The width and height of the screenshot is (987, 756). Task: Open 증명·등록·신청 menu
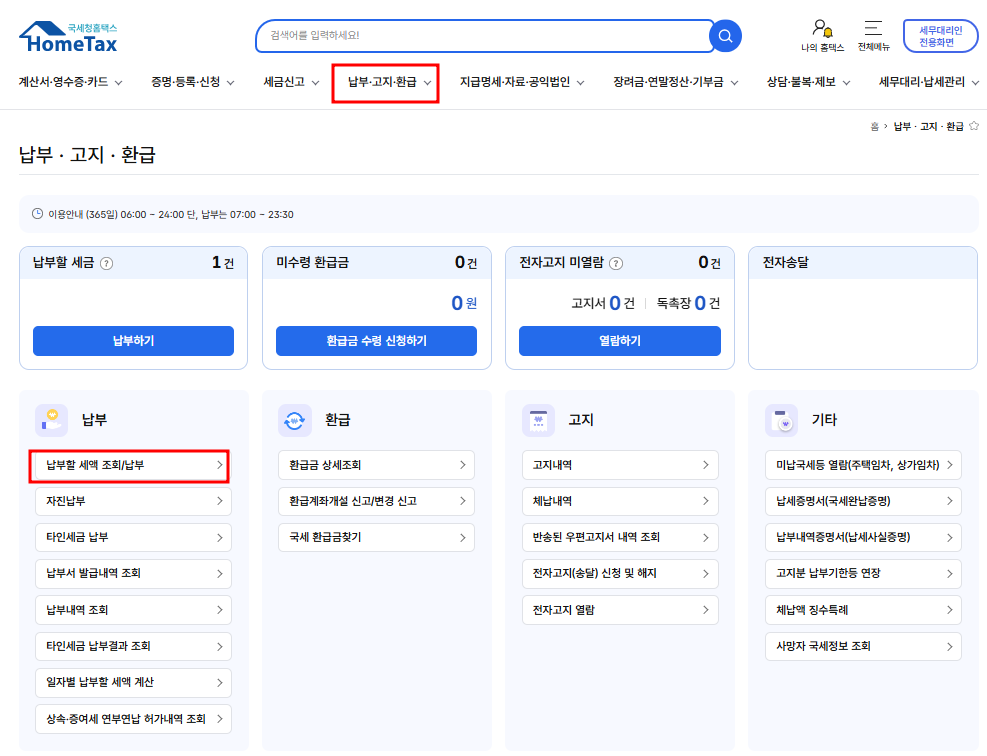click(x=192, y=82)
